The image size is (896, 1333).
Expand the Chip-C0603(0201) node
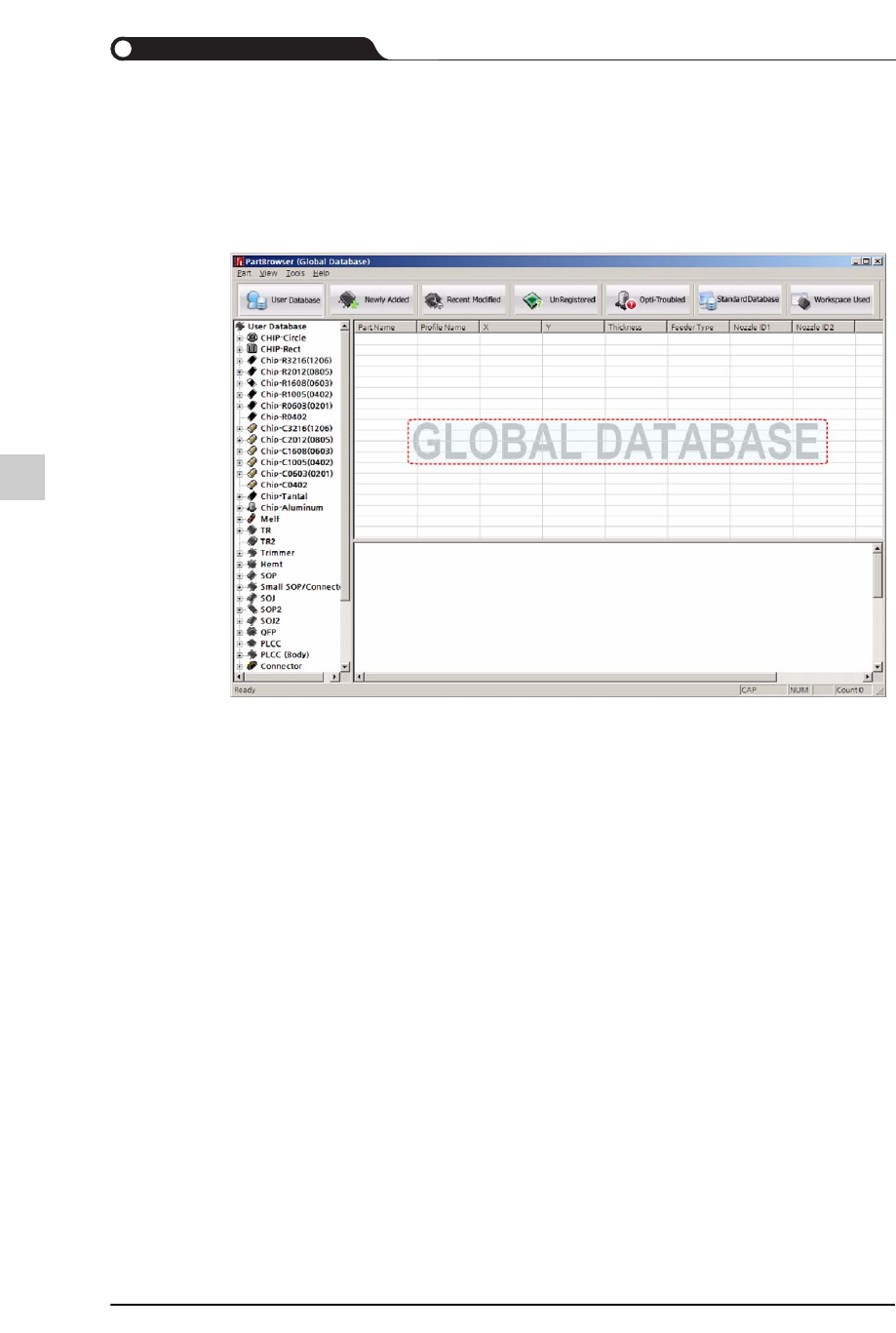pos(240,474)
